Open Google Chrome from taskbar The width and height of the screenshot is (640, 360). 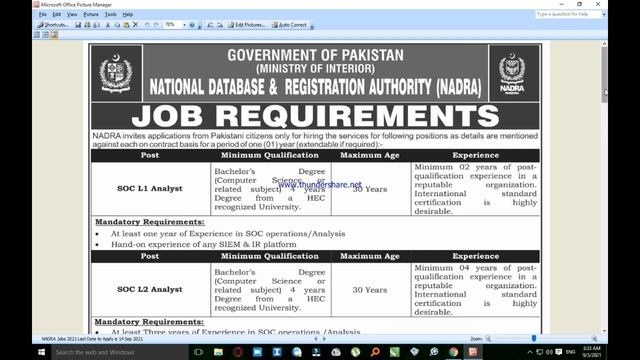click(x=453, y=352)
